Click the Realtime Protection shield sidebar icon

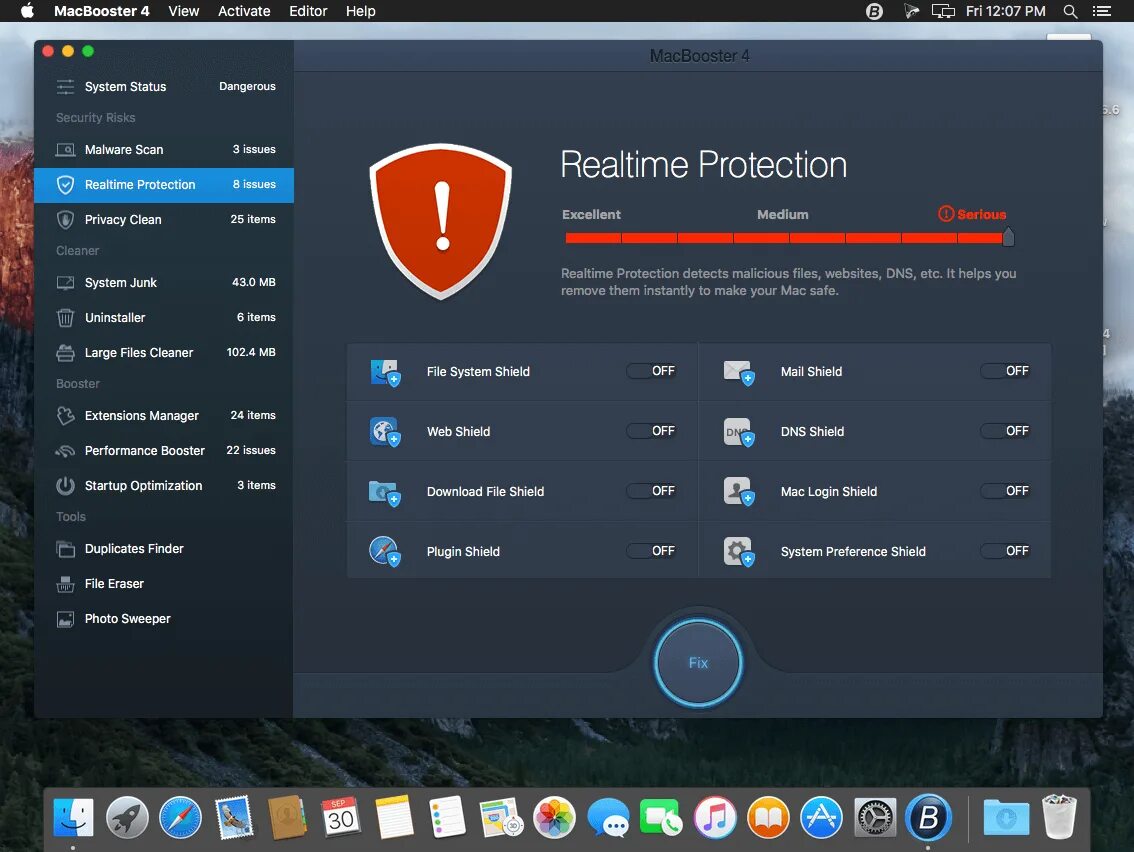[x=65, y=185]
